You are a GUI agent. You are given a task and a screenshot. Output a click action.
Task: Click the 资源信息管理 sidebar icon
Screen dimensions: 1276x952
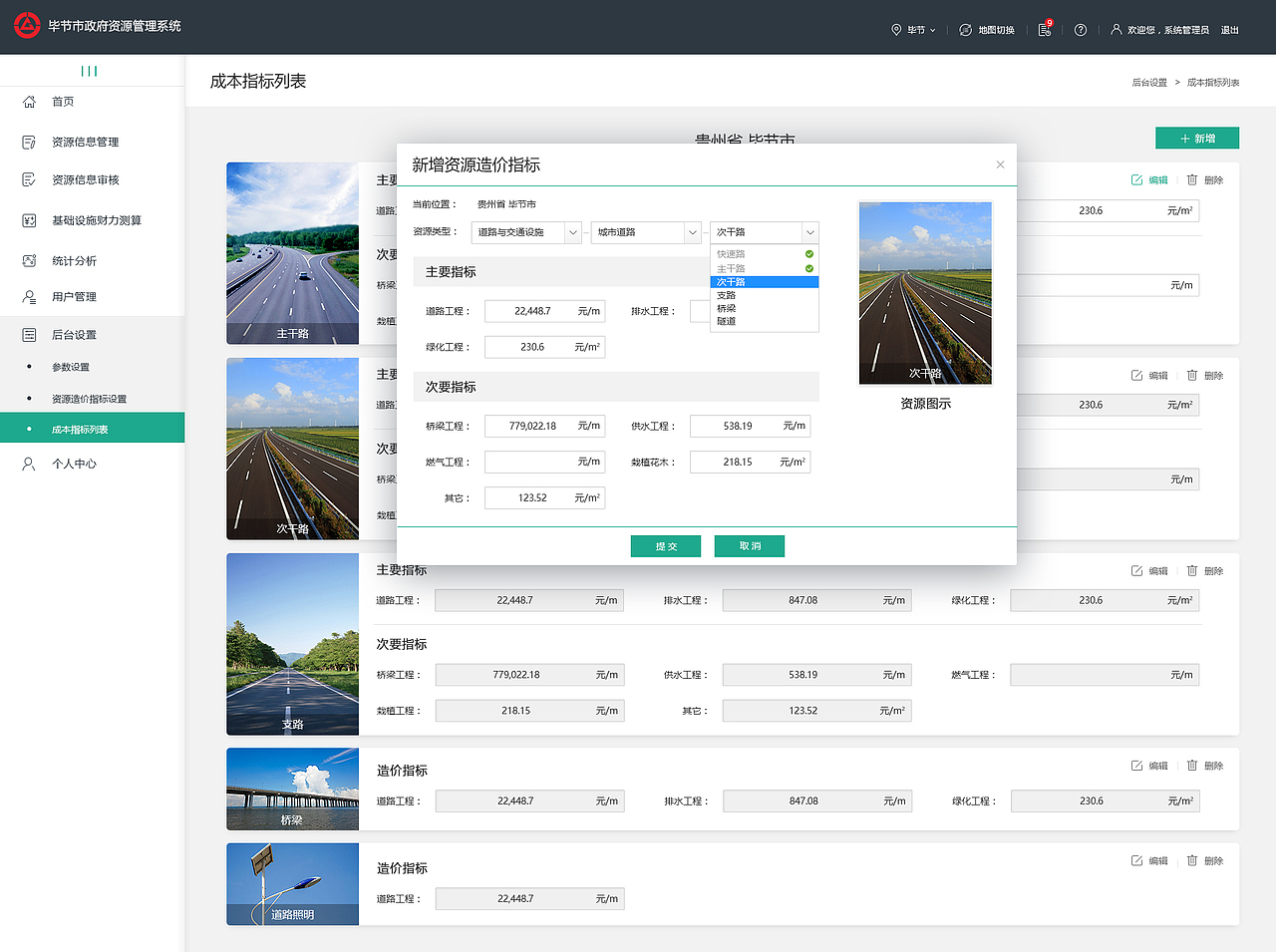point(29,143)
